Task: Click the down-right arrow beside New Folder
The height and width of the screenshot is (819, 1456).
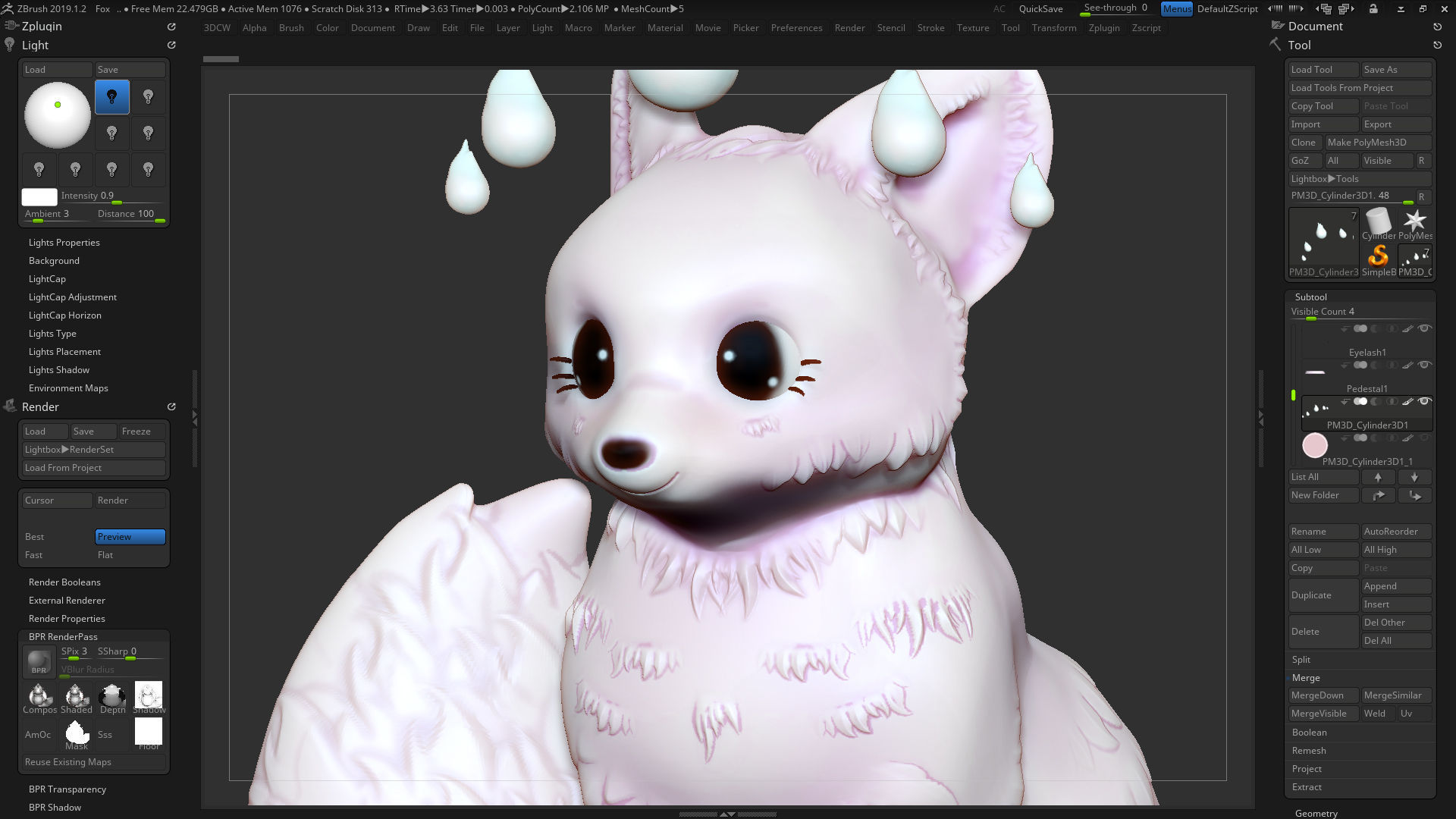Action: click(x=1414, y=495)
